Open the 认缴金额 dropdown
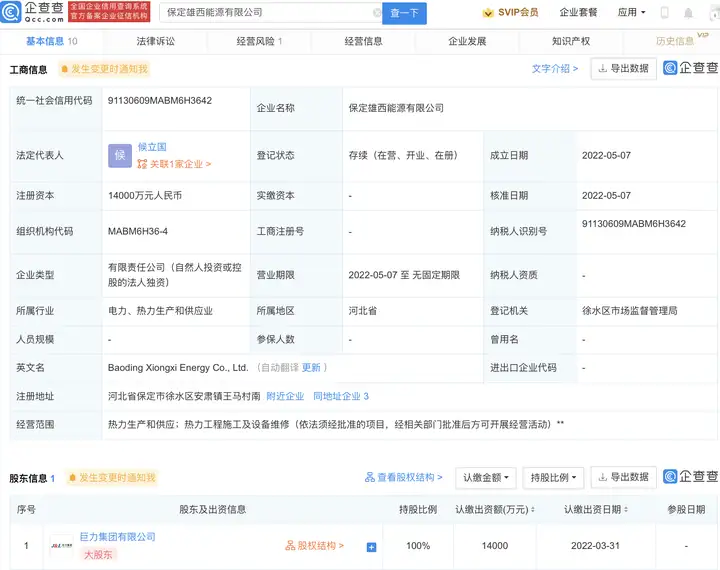 [x=486, y=478]
